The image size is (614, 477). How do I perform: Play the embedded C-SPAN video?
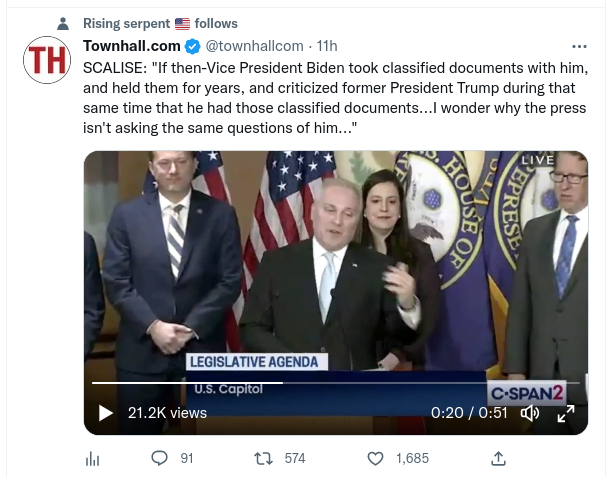[x=106, y=413]
